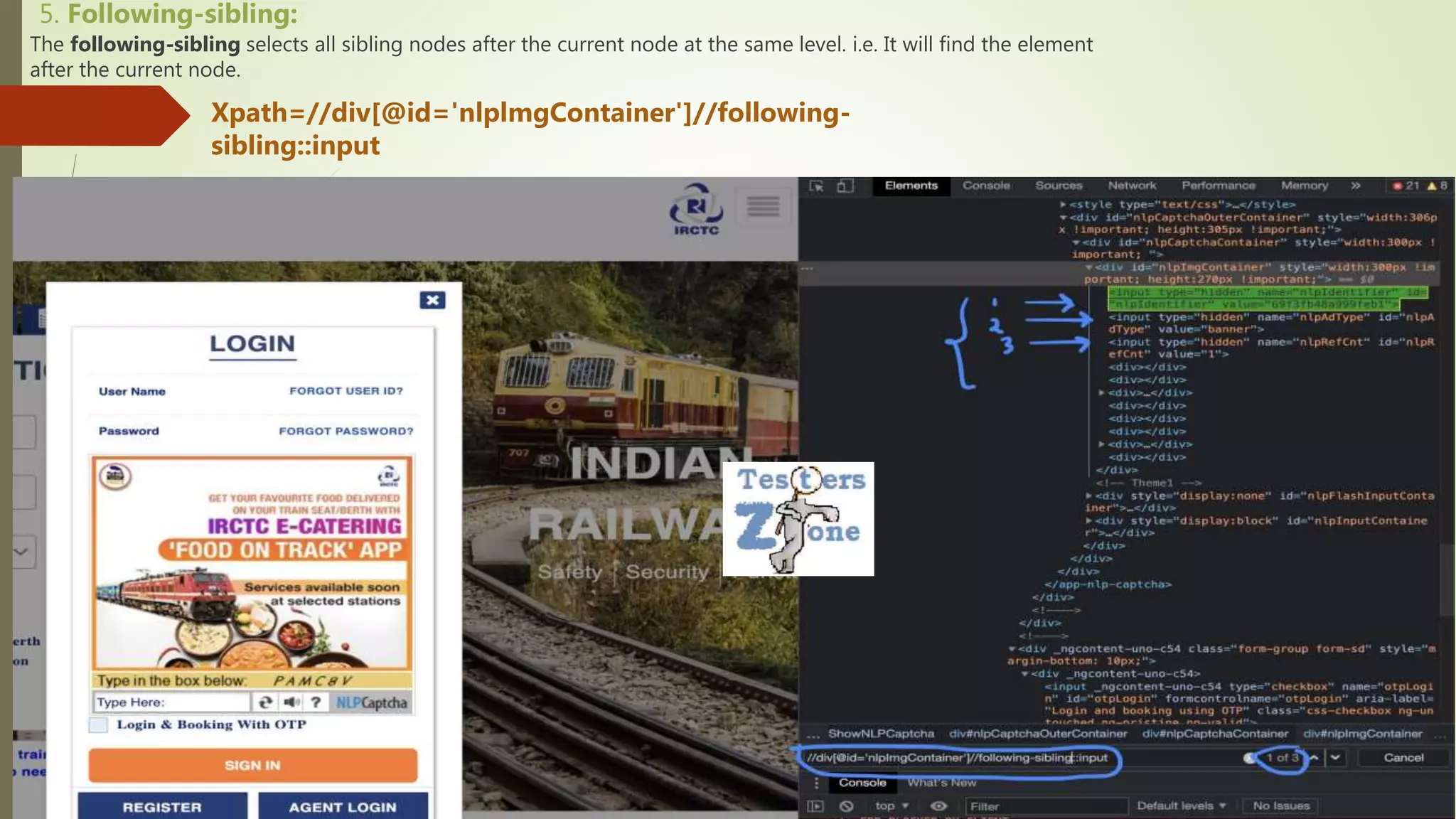
Task: Click the FORGOT PASSWORD? link
Action: click(x=346, y=432)
